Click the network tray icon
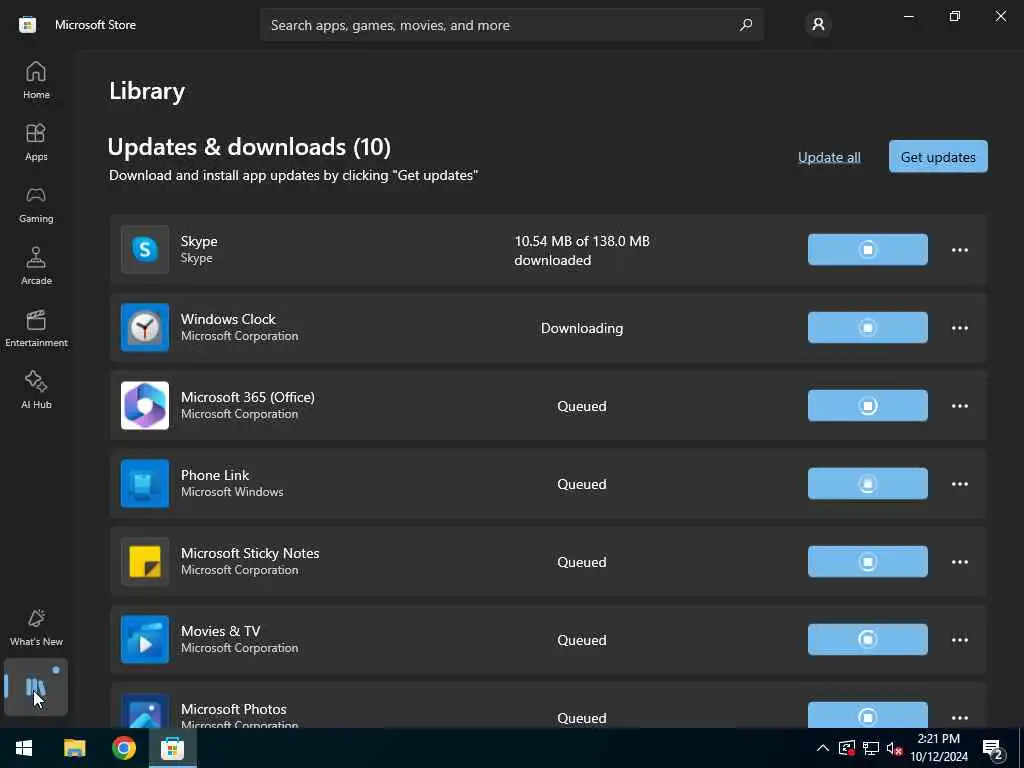 [871, 748]
